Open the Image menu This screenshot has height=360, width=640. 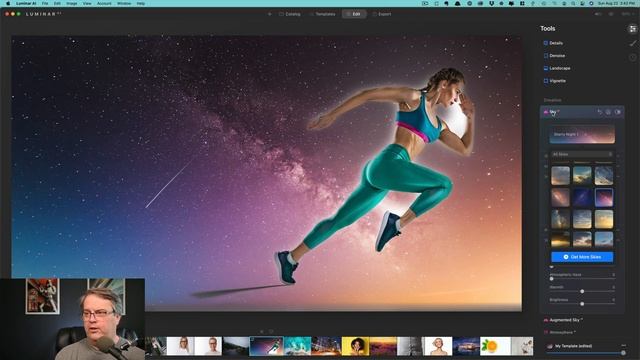[72, 3]
